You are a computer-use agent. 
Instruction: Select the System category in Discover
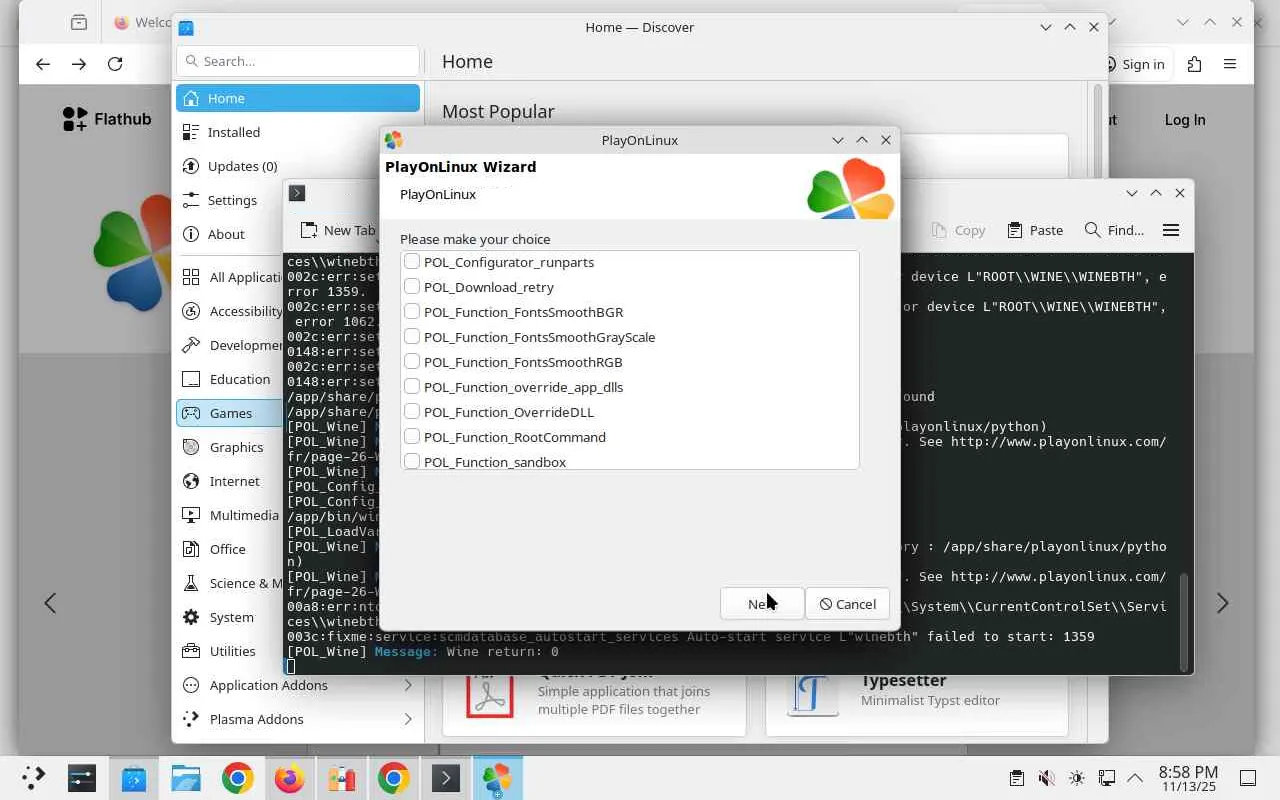tap(230, 617)
